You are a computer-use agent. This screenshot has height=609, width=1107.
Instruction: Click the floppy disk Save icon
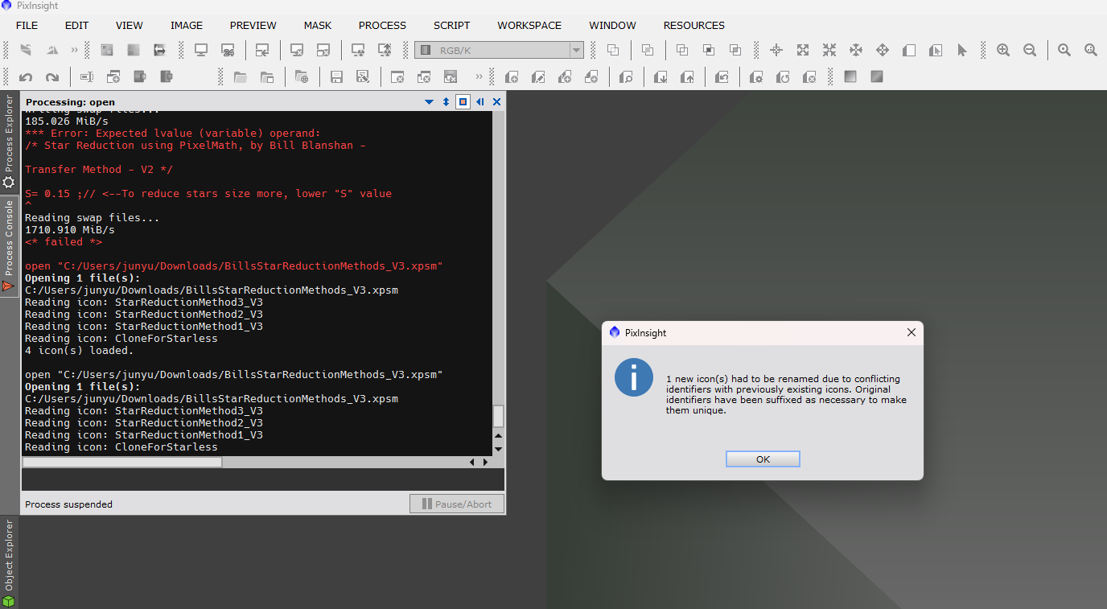tap(336, 77)
